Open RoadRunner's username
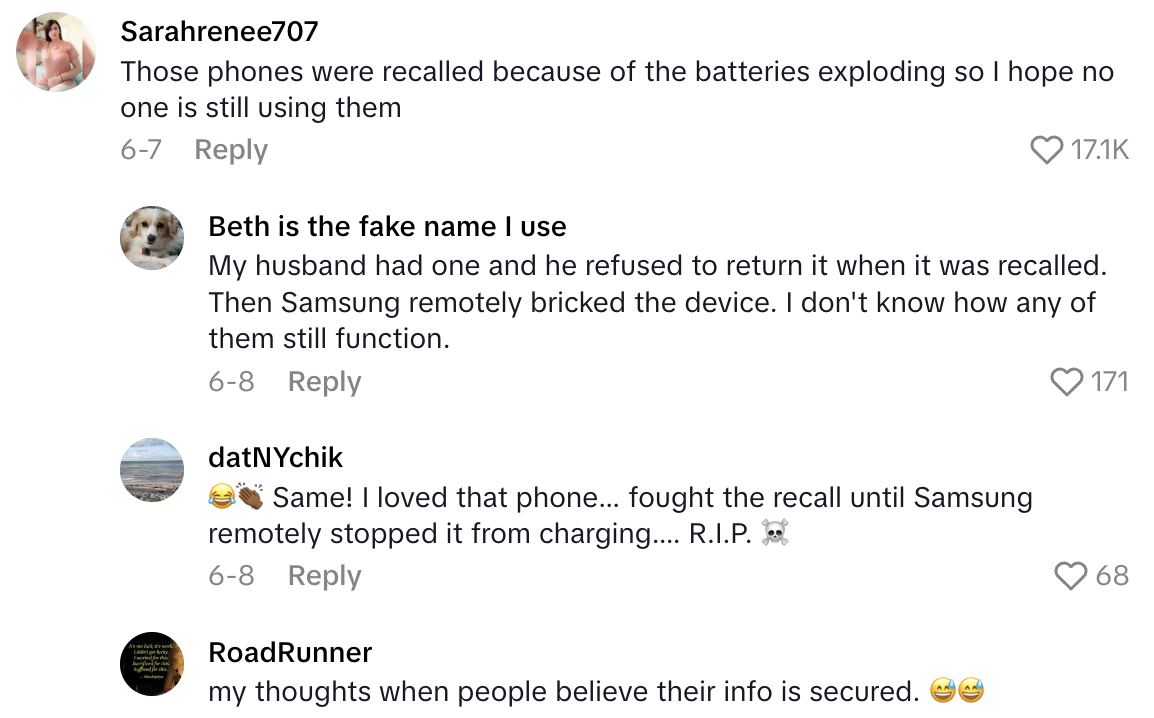1154x718 pixels. [290, 652]
